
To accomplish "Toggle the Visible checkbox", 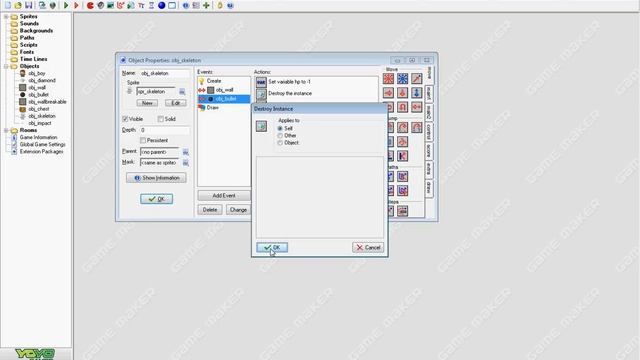I will tap(125, 119).
